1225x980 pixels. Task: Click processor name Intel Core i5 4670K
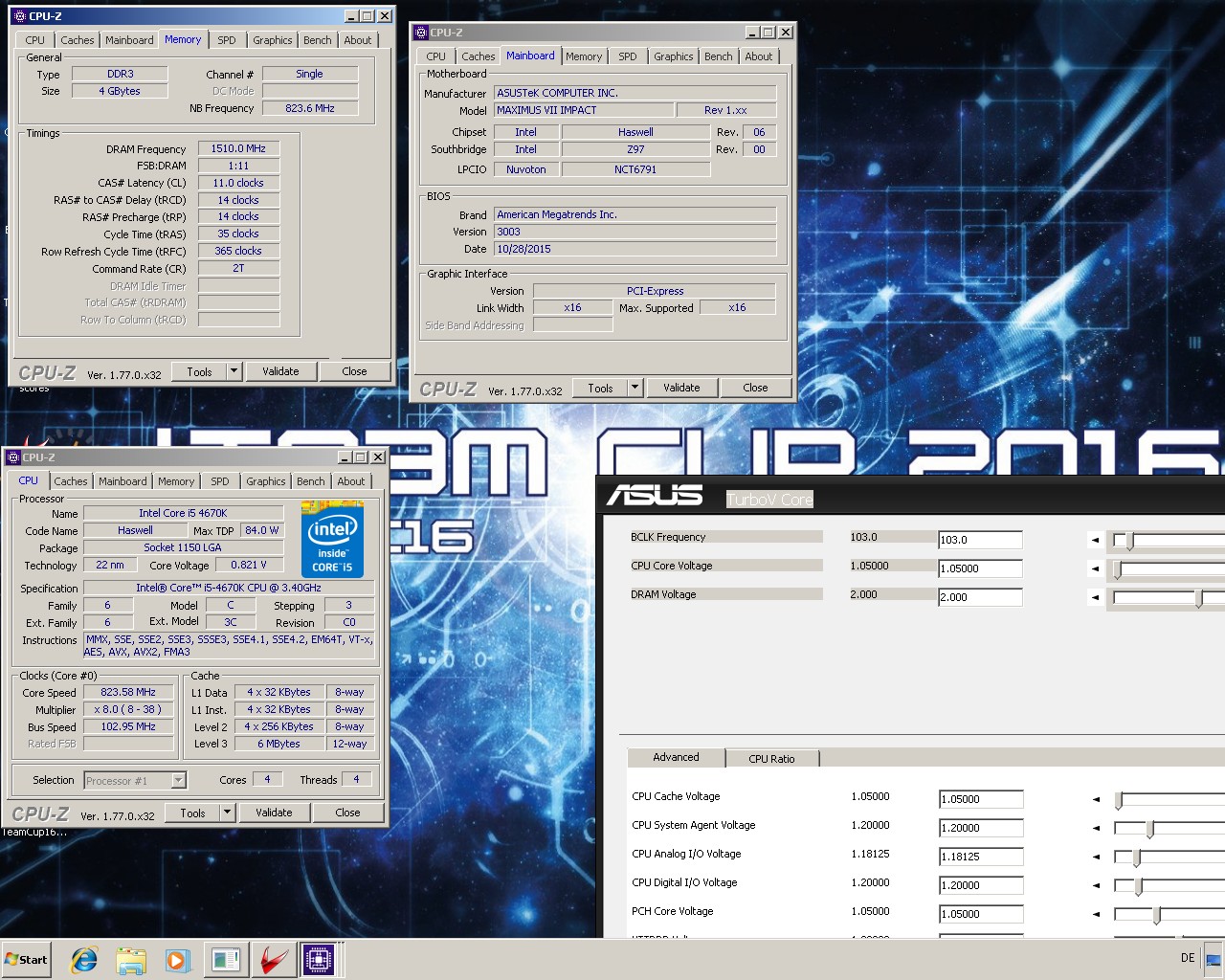(x=183, y=514)
